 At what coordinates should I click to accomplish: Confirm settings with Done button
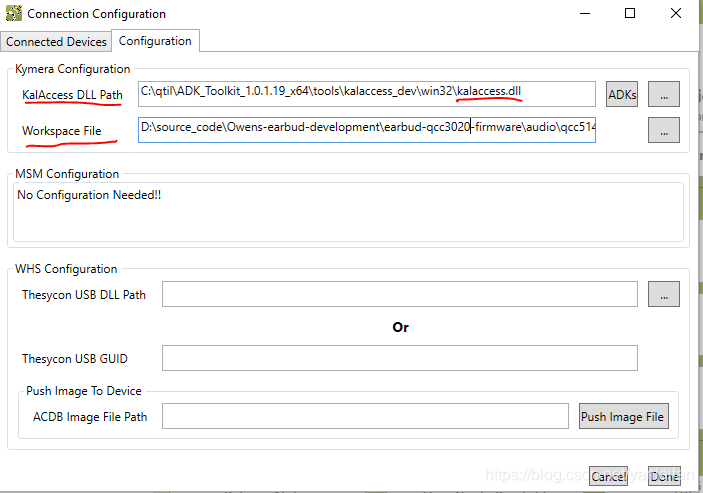click(664, 476)
